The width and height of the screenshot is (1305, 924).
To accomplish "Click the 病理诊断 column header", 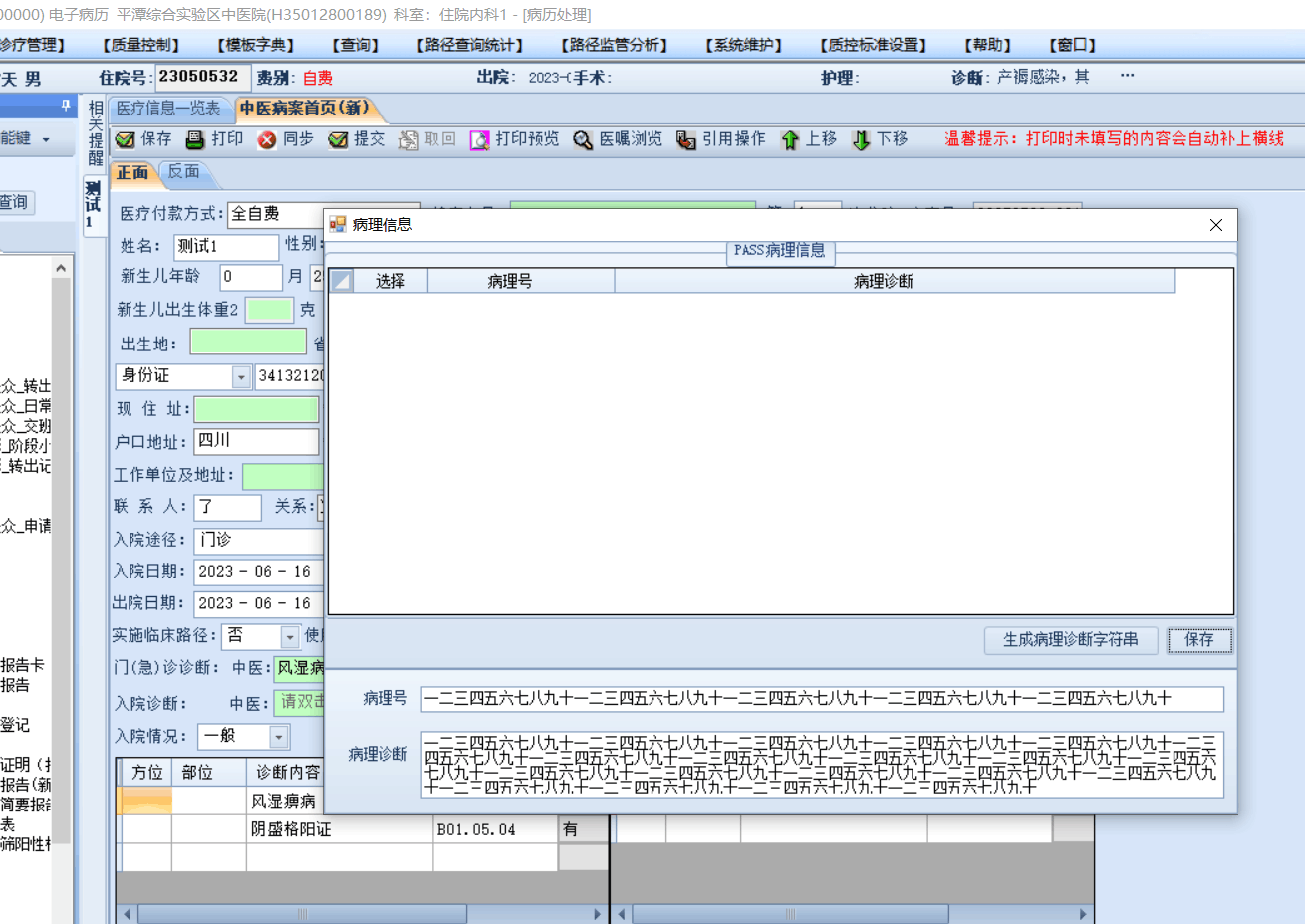I will point(895,281).
